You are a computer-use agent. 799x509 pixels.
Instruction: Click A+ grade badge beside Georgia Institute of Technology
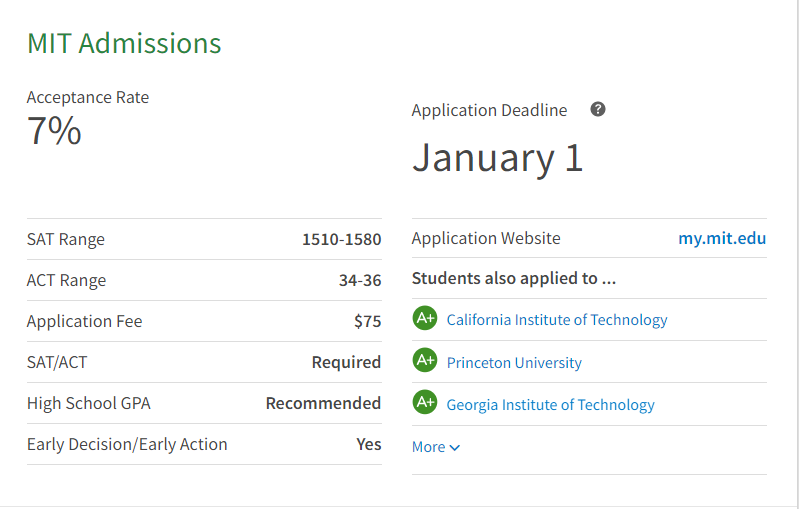click(425, 403)
